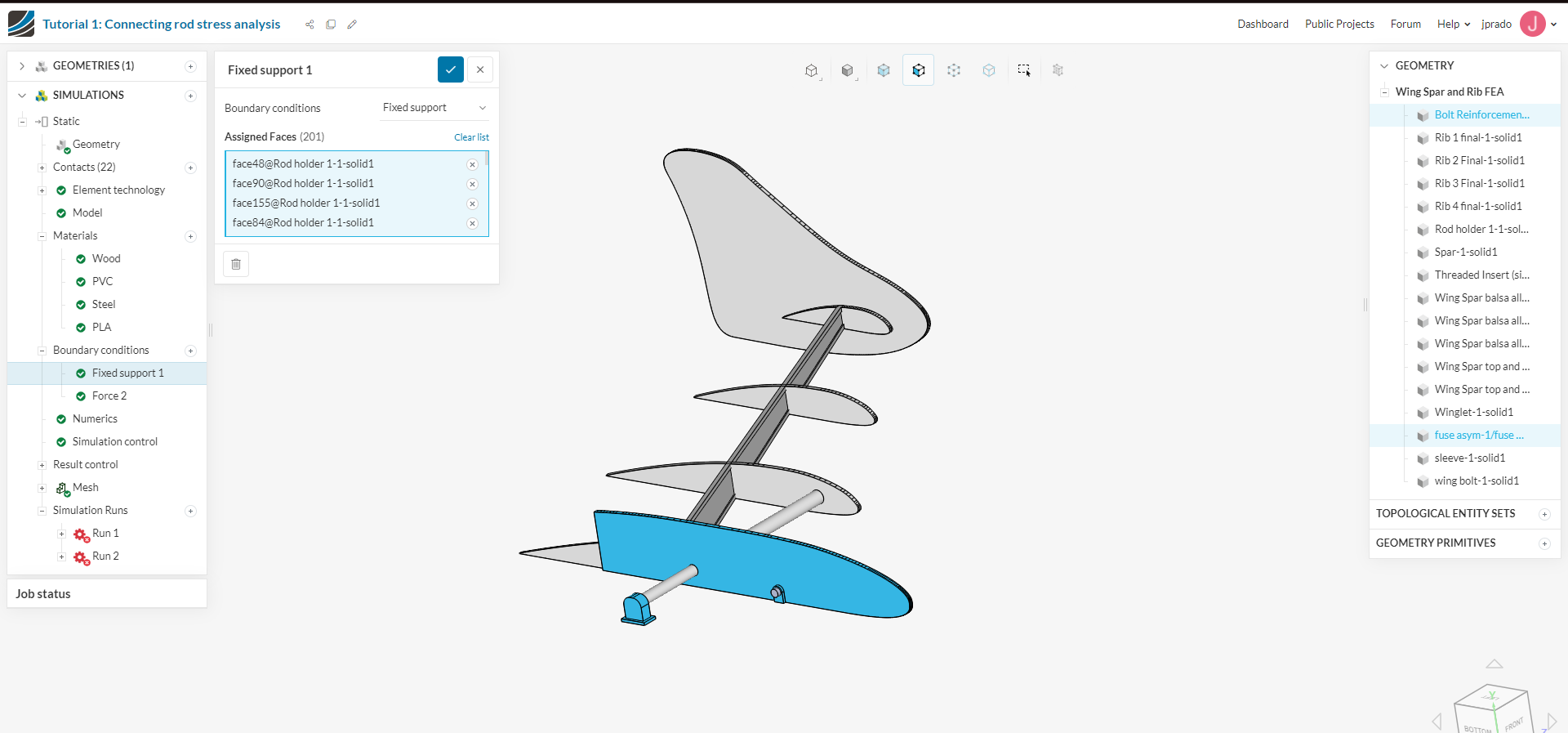Image resolution: width=1568 pixels, height=733 pixels.
Task: Activate the node selection mode icon
Action: tap(954, 71)
